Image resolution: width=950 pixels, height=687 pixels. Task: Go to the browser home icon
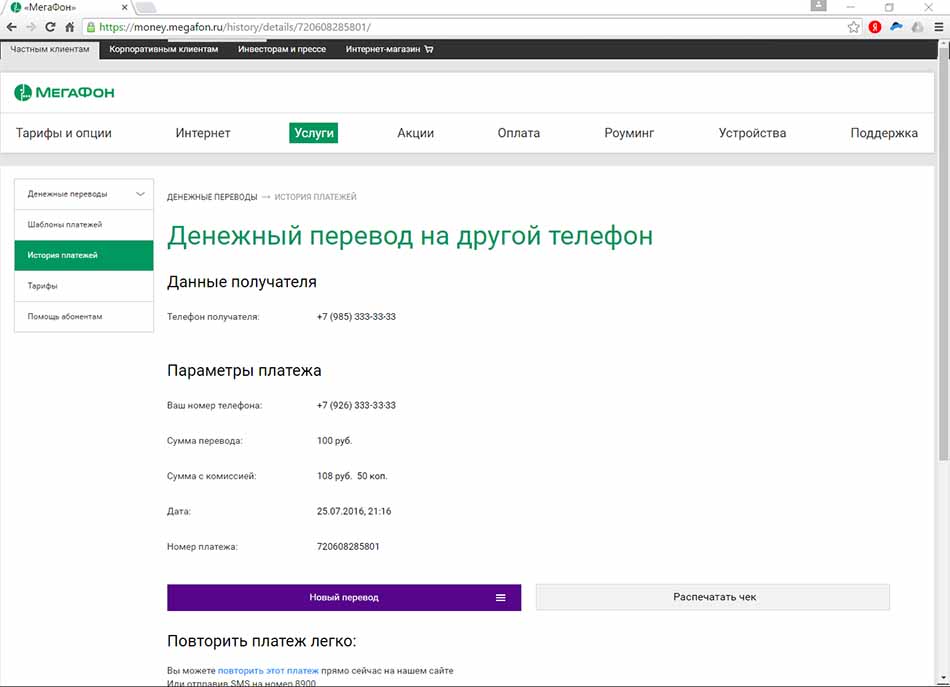(x=70, y=27)
